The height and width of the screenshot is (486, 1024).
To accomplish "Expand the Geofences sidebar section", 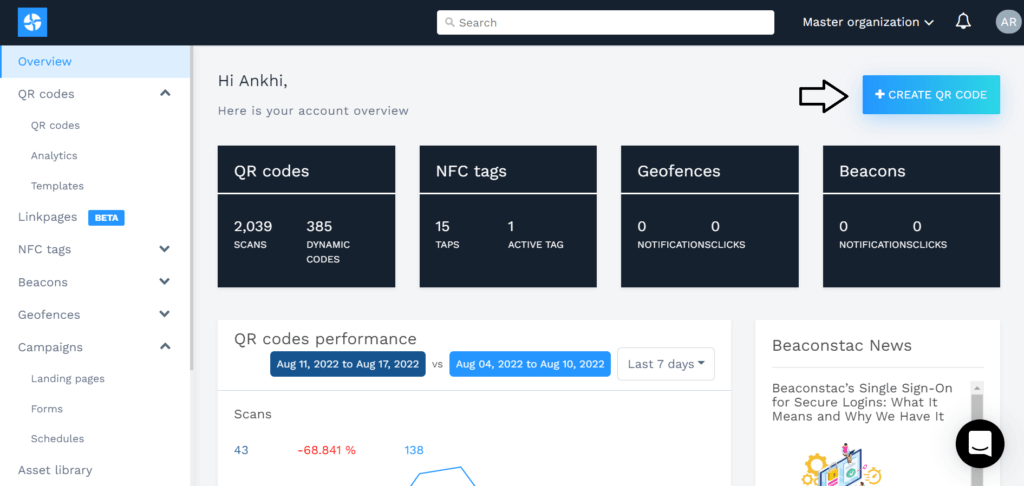I will click(165, 314).
